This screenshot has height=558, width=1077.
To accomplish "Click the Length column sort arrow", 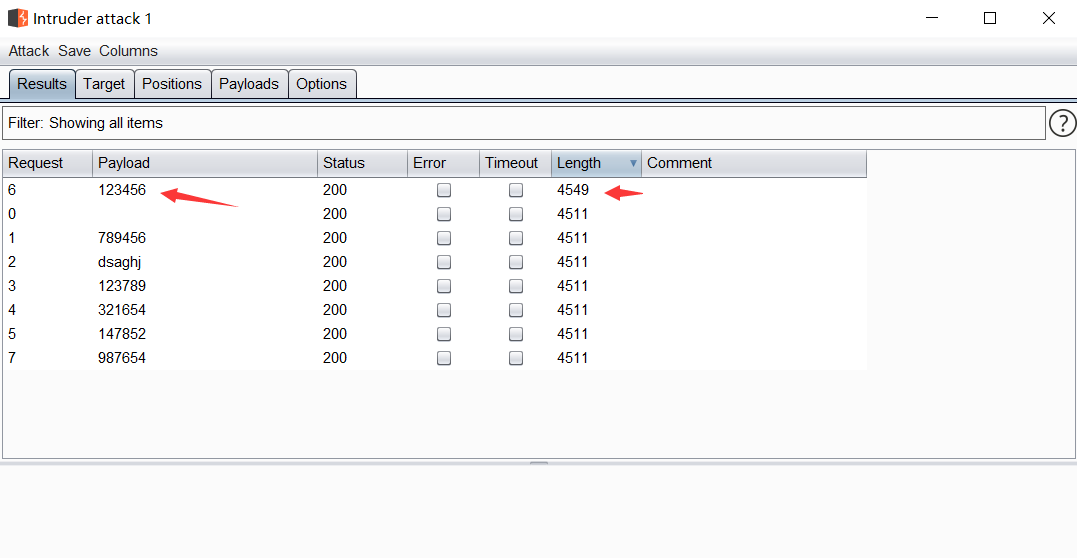I will point(633,163).
